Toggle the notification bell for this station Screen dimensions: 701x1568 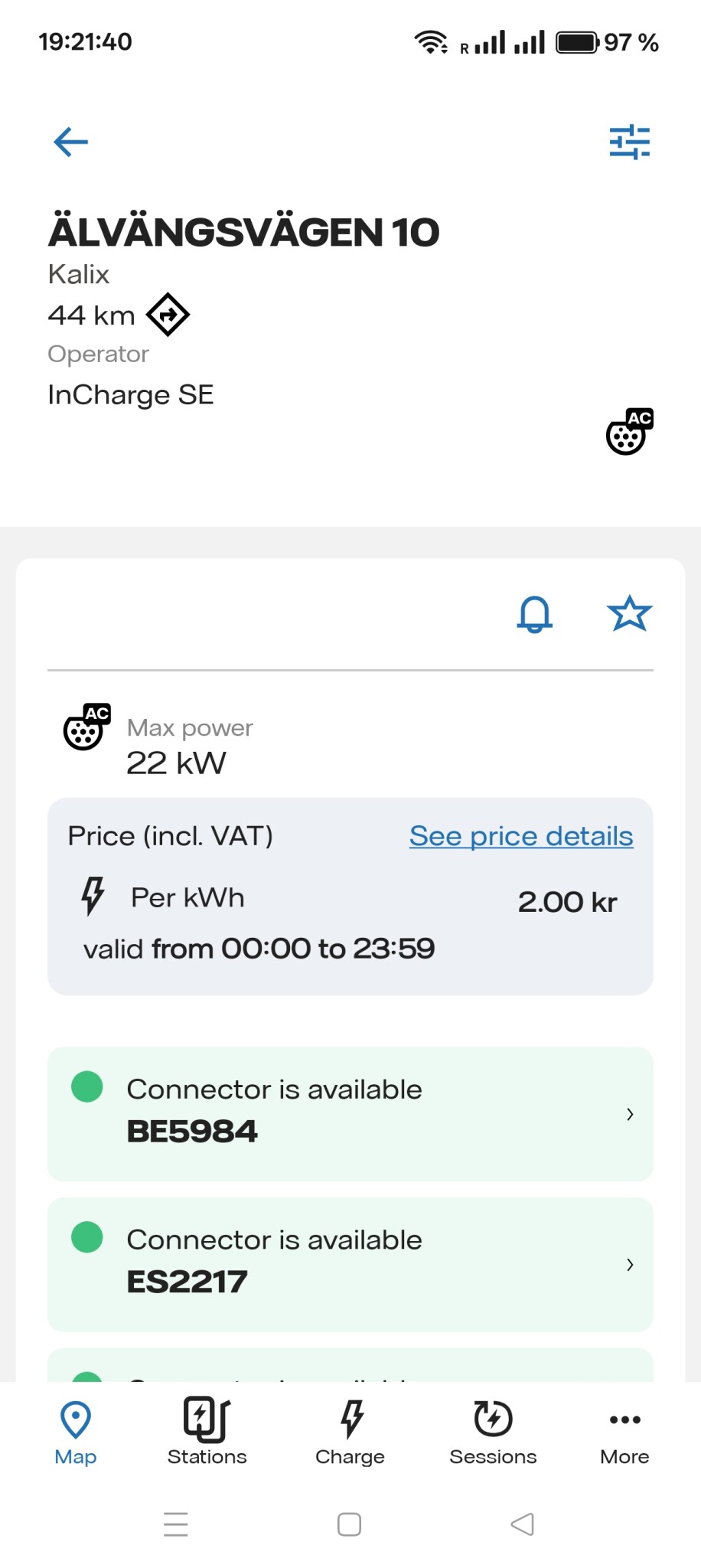(534, 614)
